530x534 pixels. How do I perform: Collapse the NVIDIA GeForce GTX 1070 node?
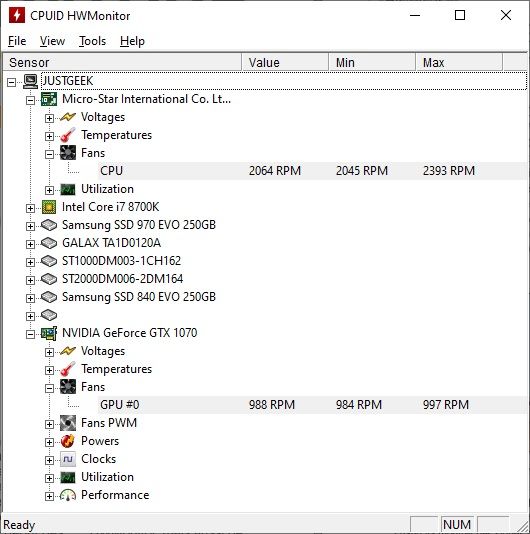pos(30,334)
